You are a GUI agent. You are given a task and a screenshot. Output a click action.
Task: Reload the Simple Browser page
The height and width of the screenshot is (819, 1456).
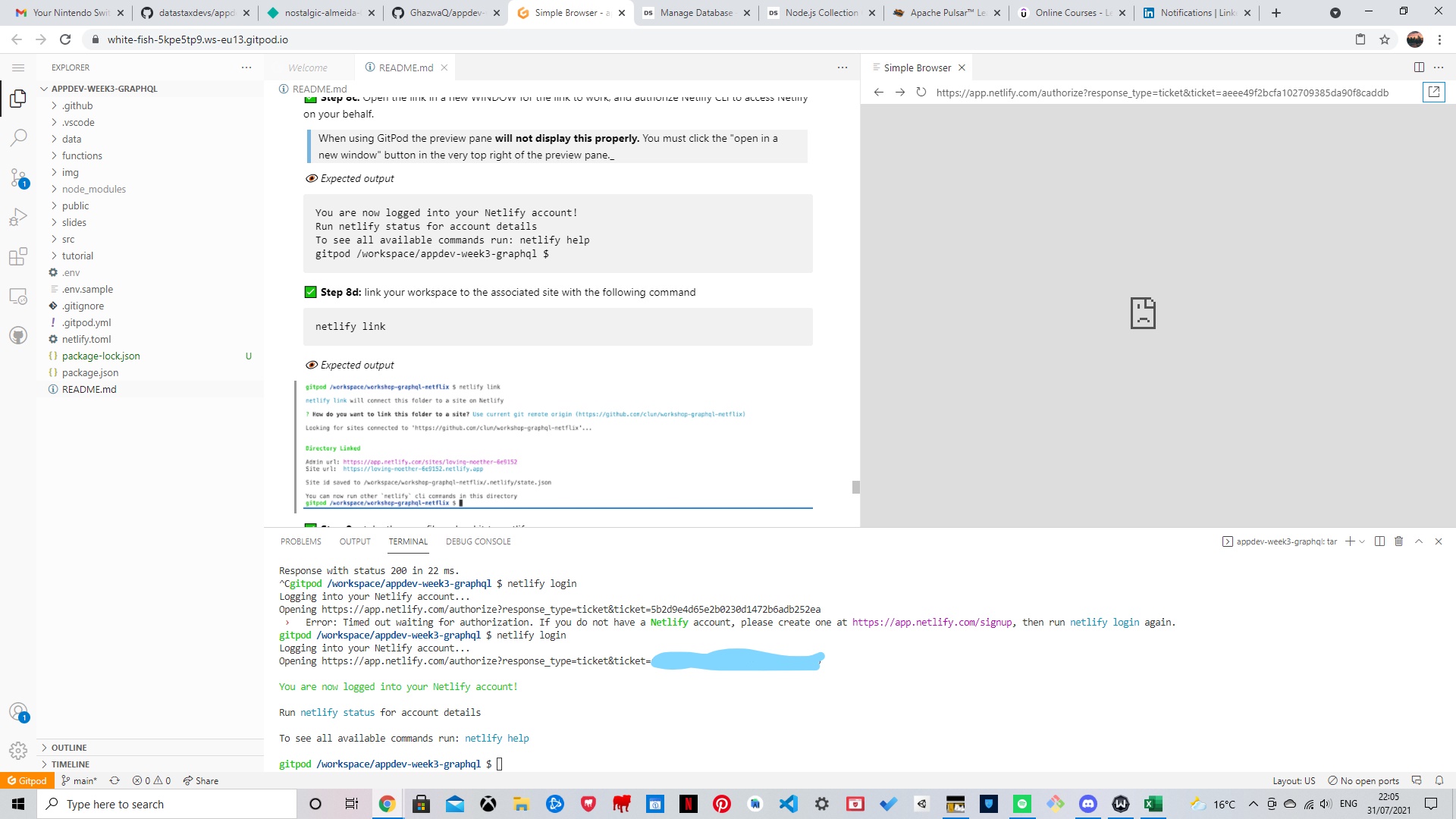tap(921, 92)
